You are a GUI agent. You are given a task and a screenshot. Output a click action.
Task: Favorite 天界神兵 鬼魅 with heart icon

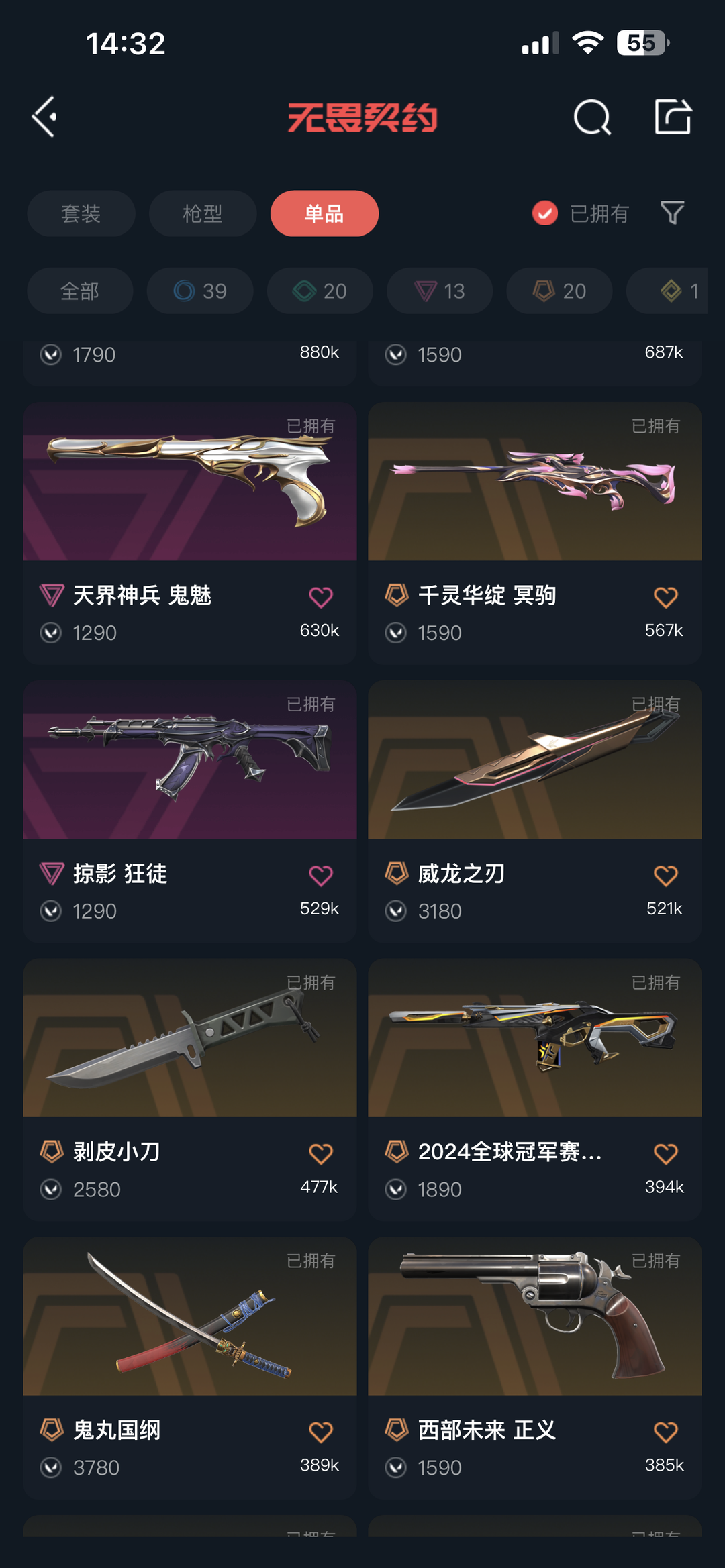pos(321,596)
